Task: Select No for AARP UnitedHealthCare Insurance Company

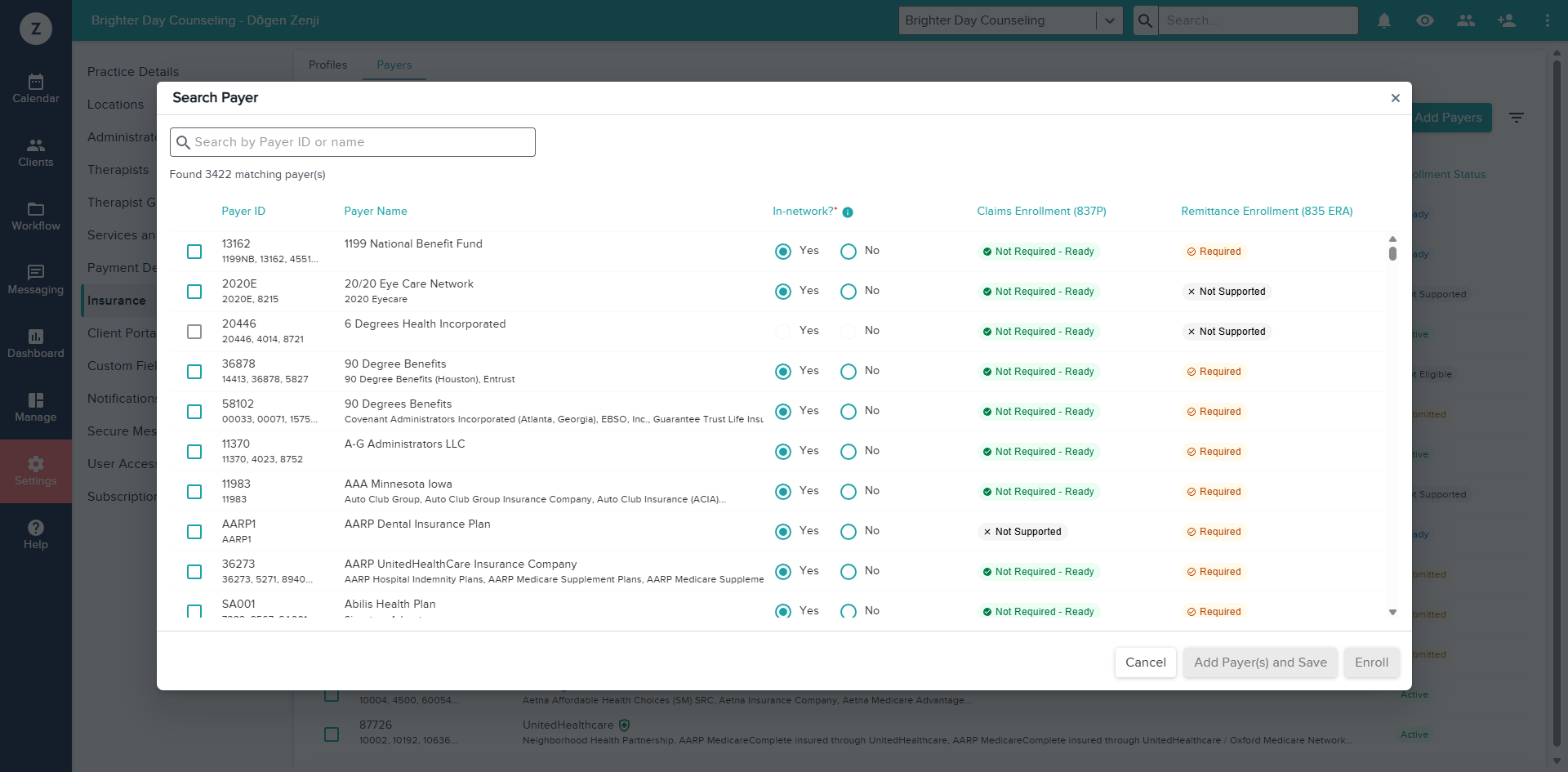Action: pos(849,572)
